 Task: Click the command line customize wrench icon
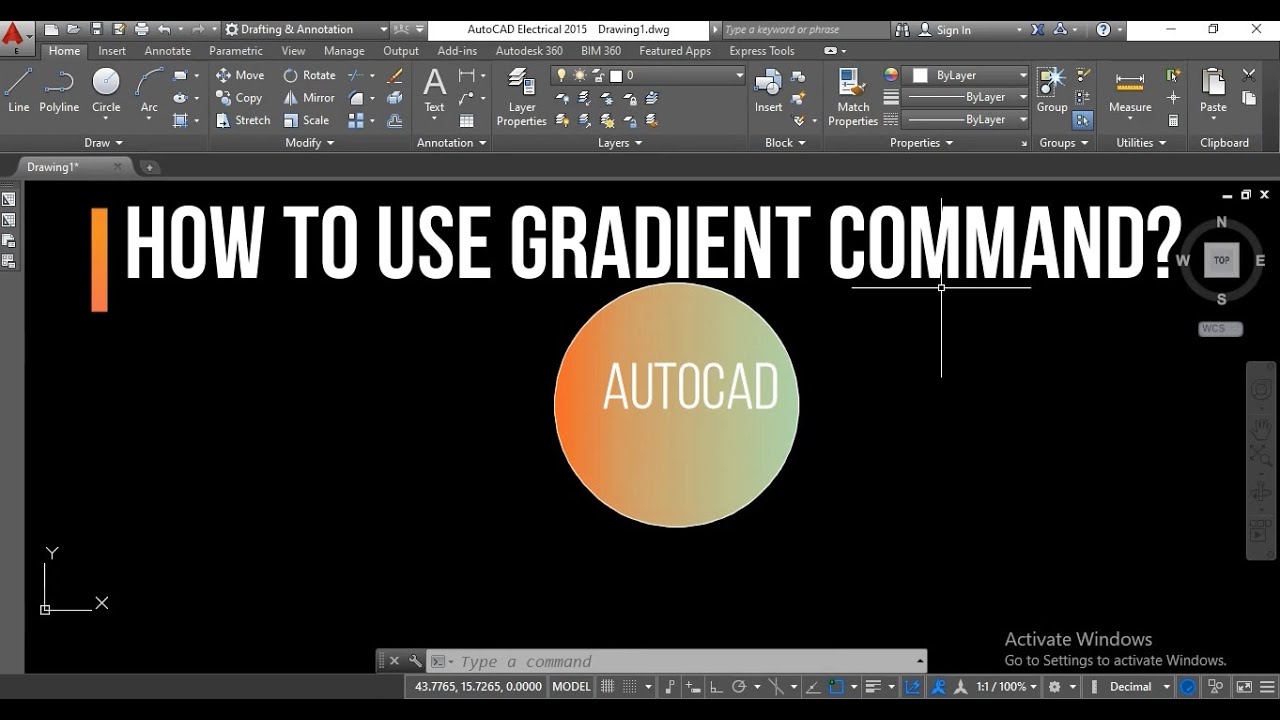point(416,661)
